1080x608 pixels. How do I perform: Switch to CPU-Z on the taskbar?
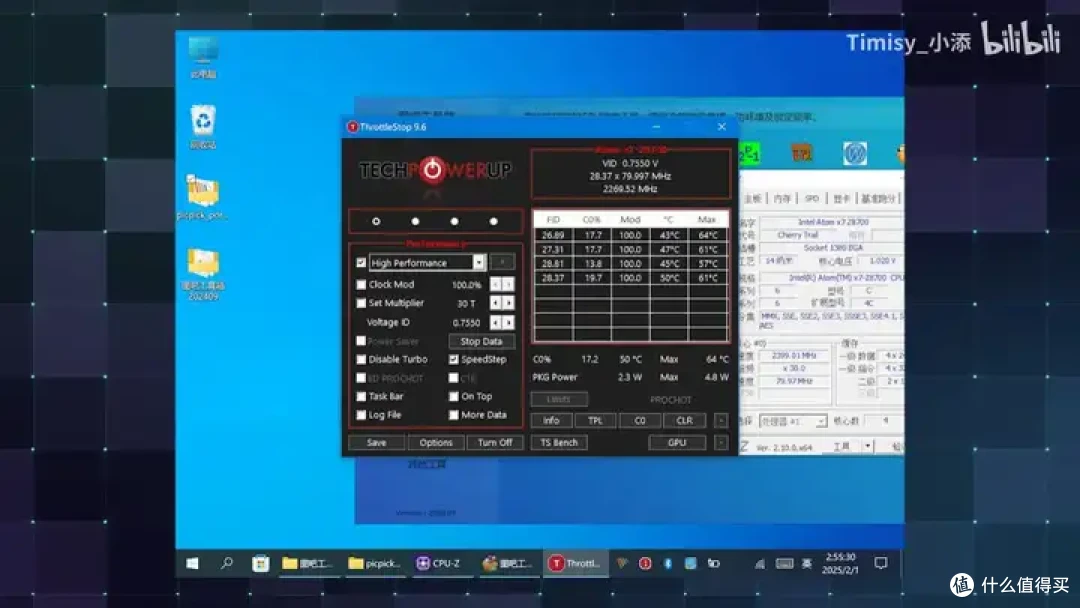(x=439, y=563)
